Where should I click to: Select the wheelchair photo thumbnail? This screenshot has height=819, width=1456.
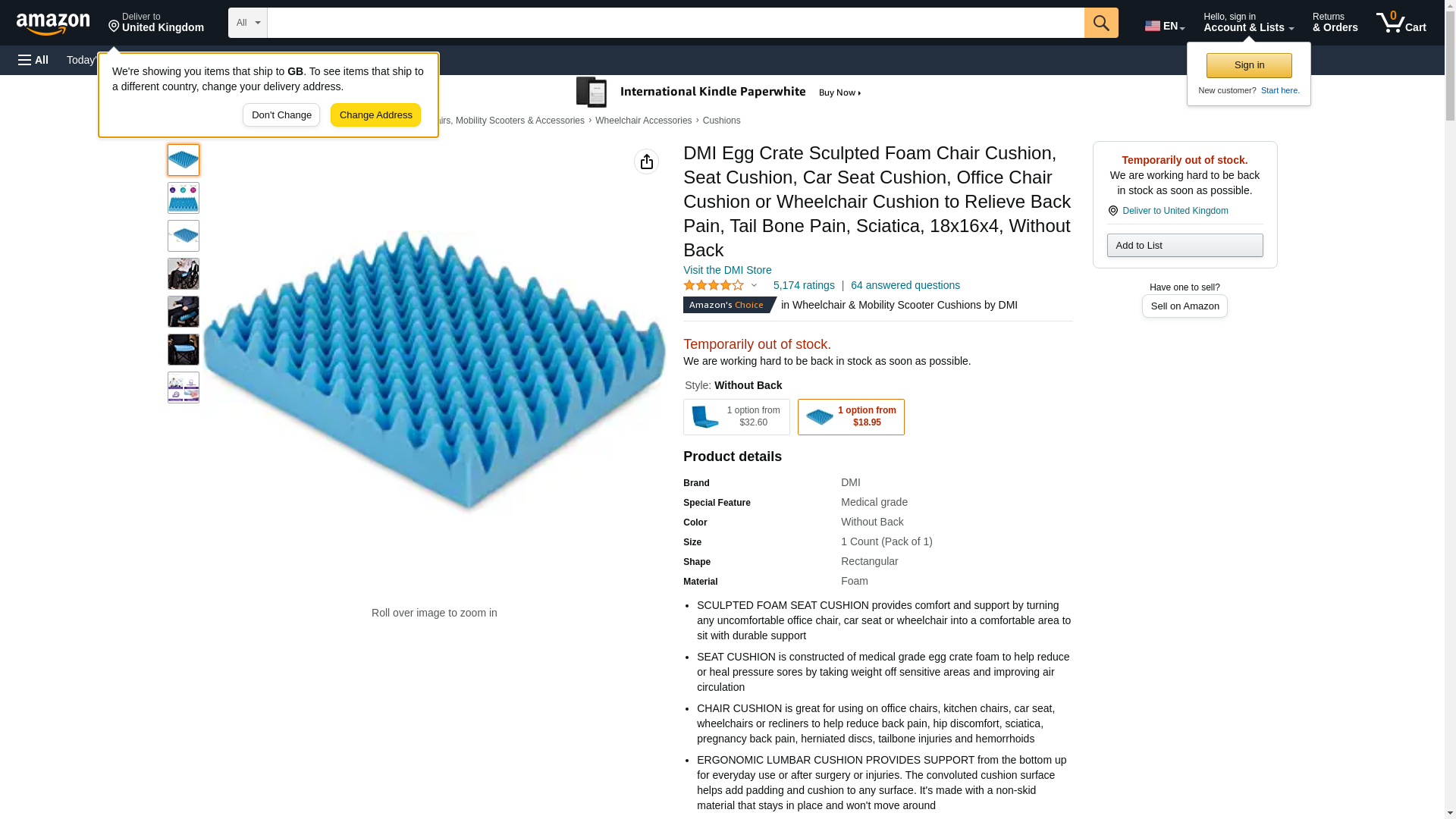(183, 274)
